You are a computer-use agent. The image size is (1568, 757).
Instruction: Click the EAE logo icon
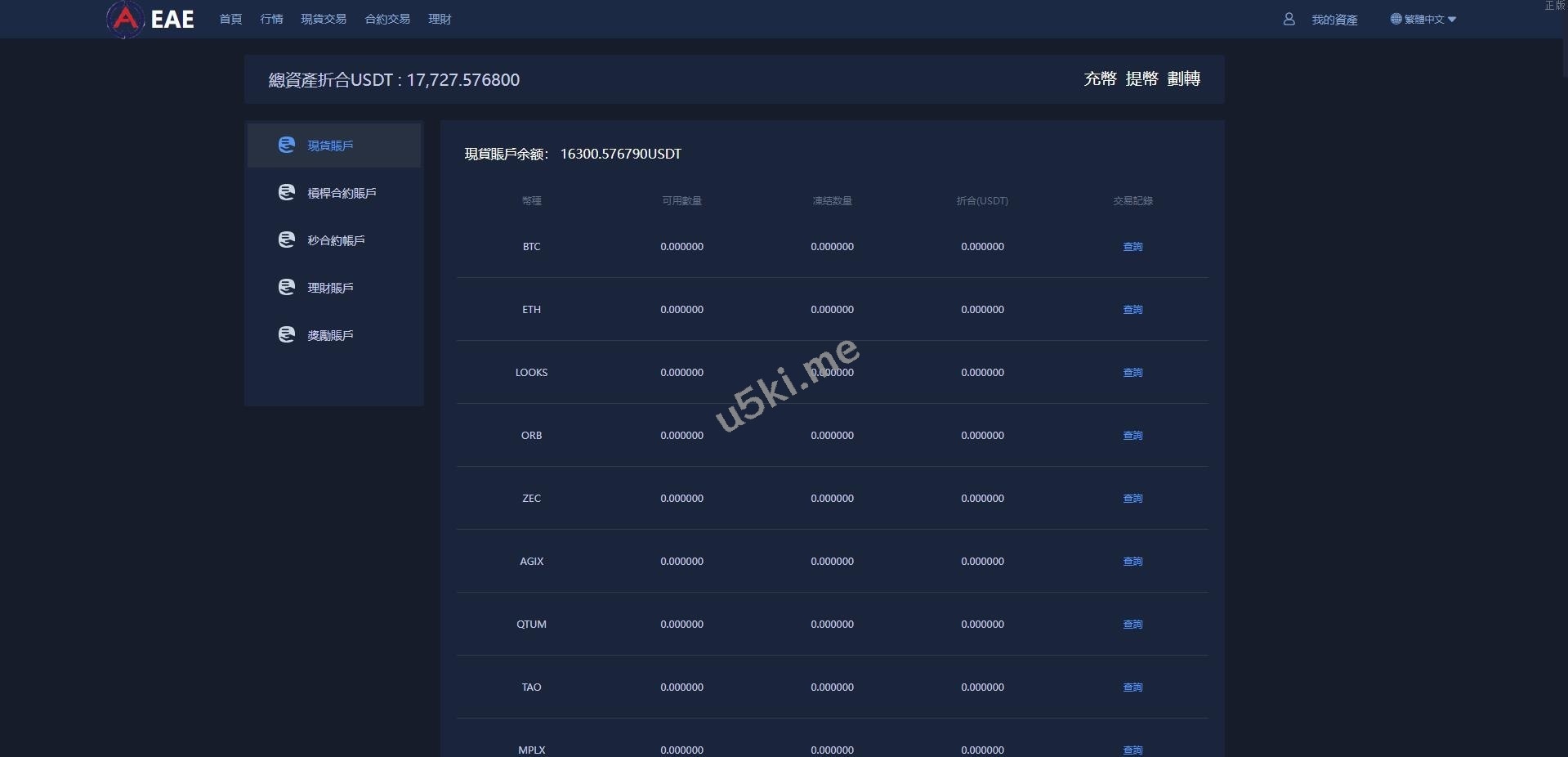[125, 19]
